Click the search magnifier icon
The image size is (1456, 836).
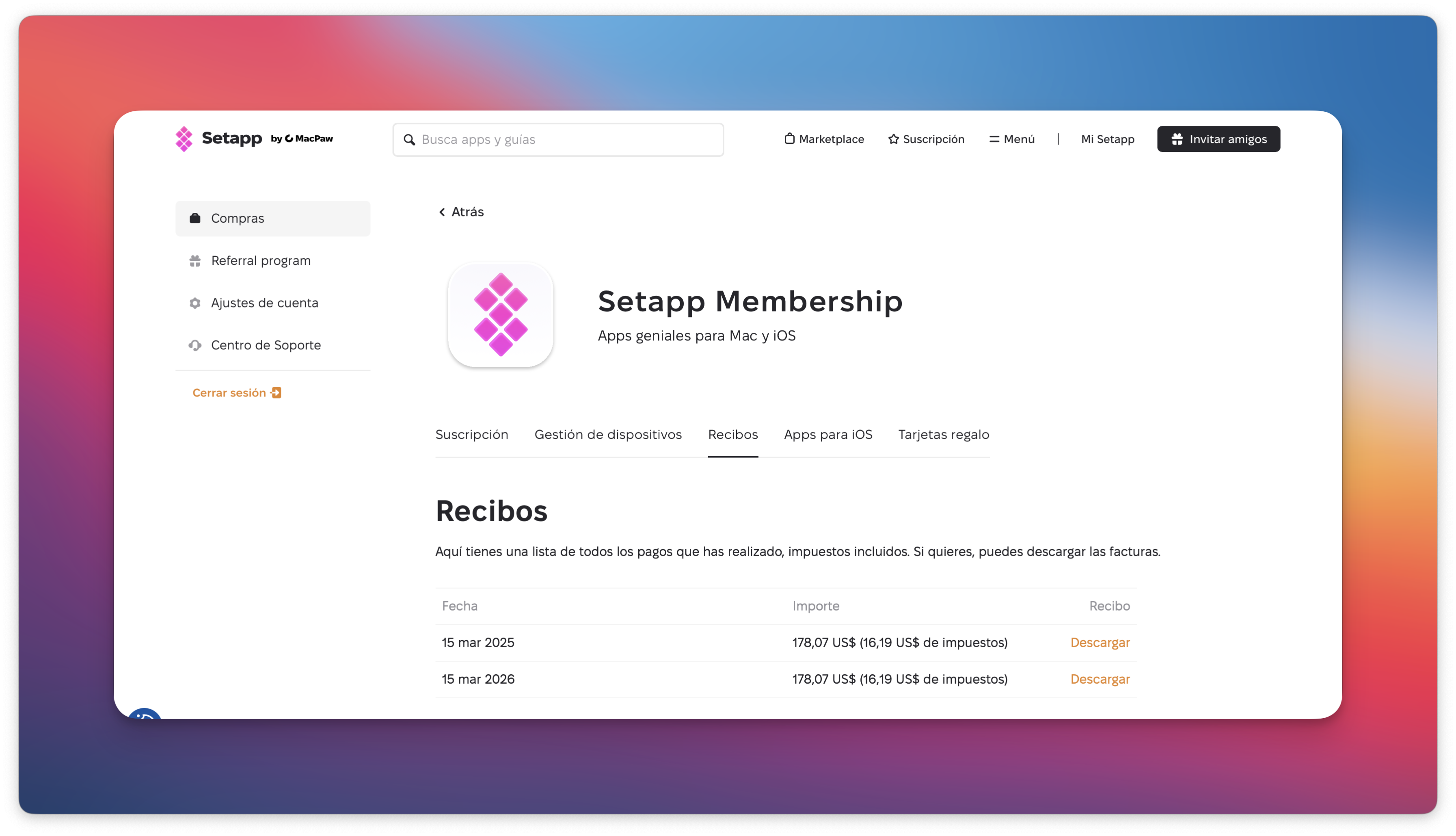click(409, 139)
